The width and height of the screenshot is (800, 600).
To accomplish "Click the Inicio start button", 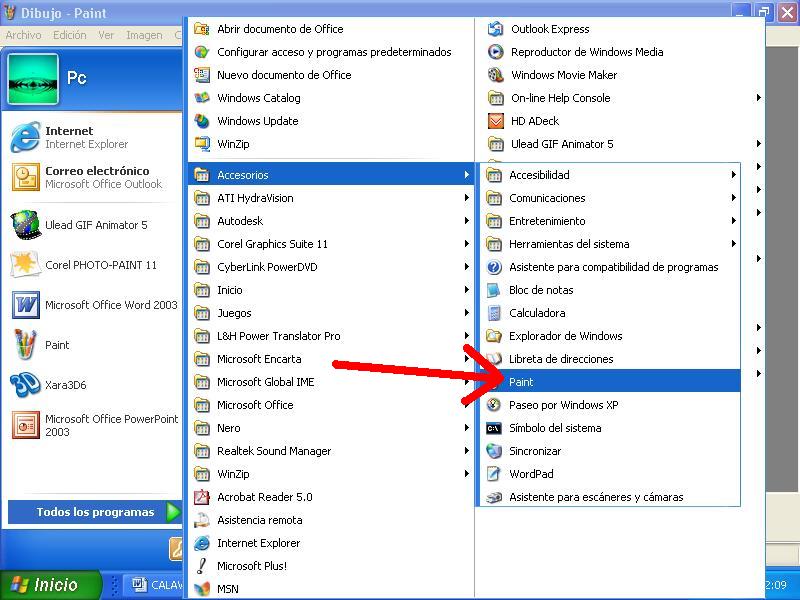I will 50,584.
